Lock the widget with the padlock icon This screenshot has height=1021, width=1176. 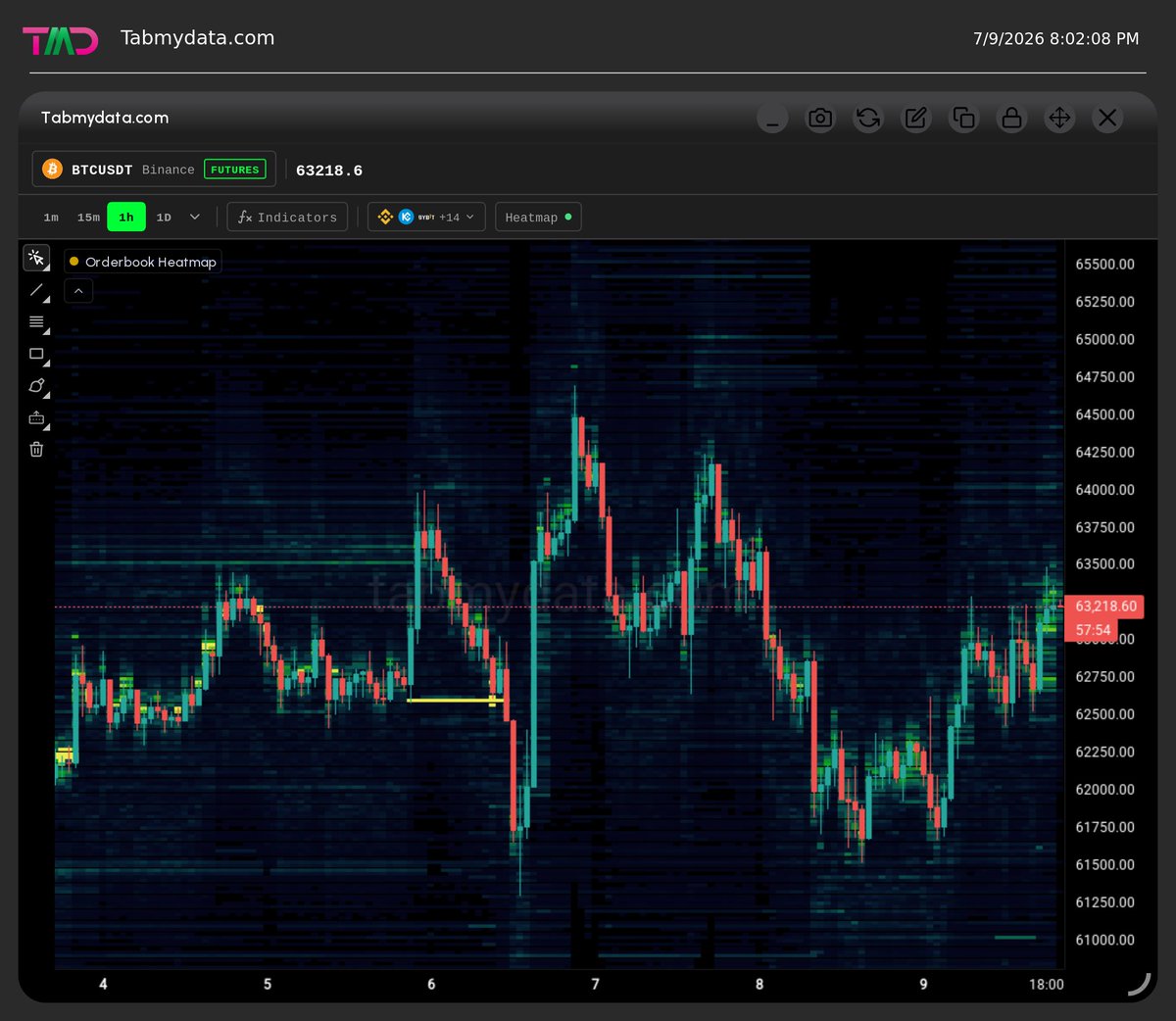coord(1012,119)
